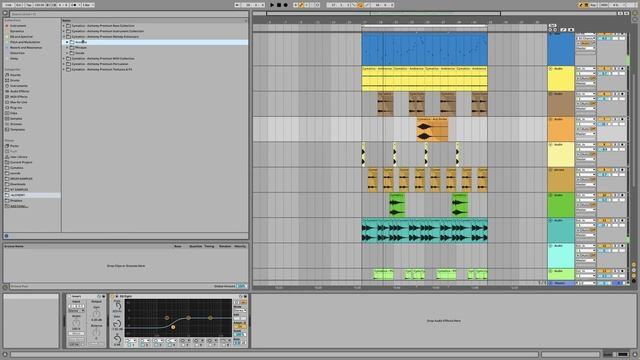Expand the Alchemy Premium MIDI Collection folder
The image size is (640, 360).
pos(64,58)
